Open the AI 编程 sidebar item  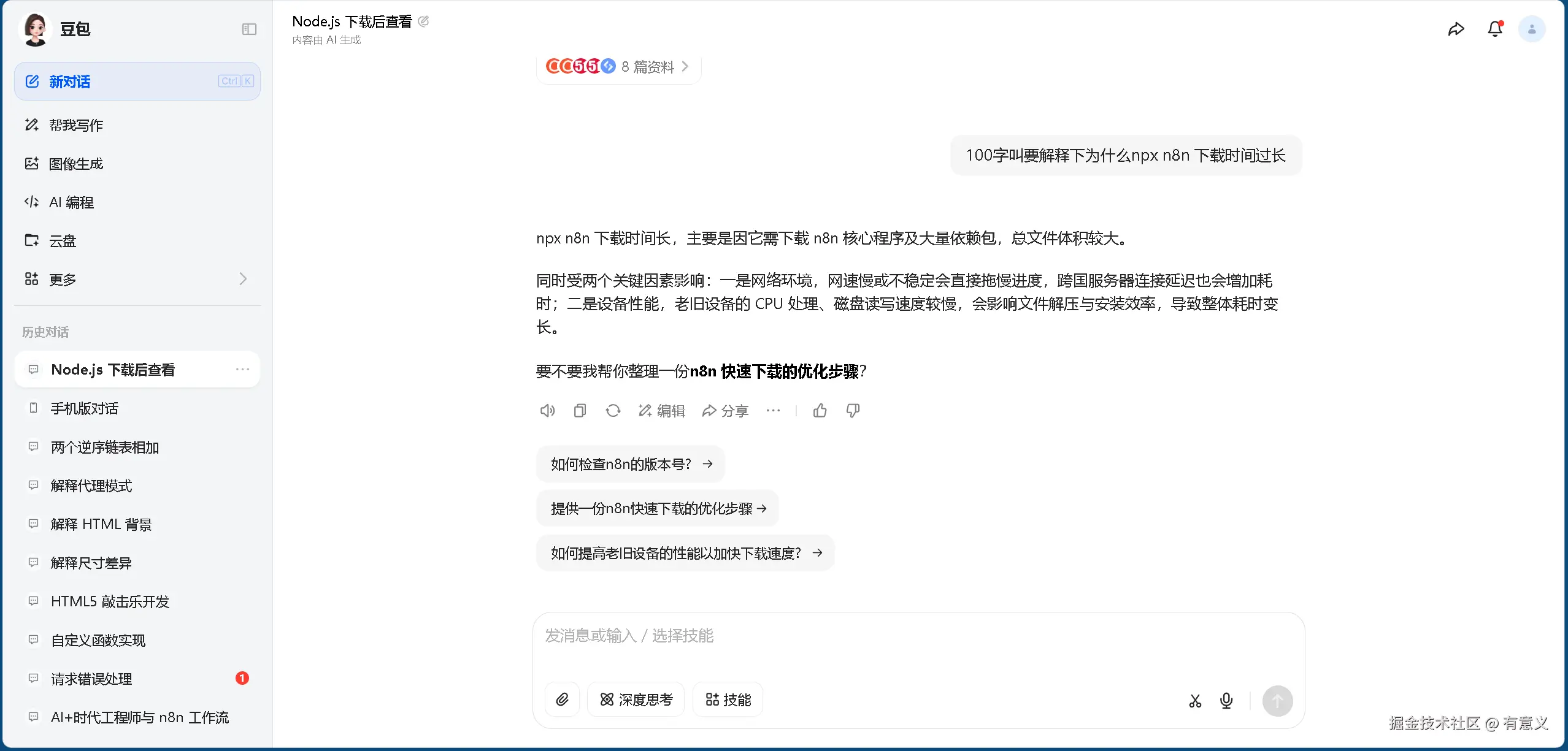pyautogui.click(x=71, y=202)
